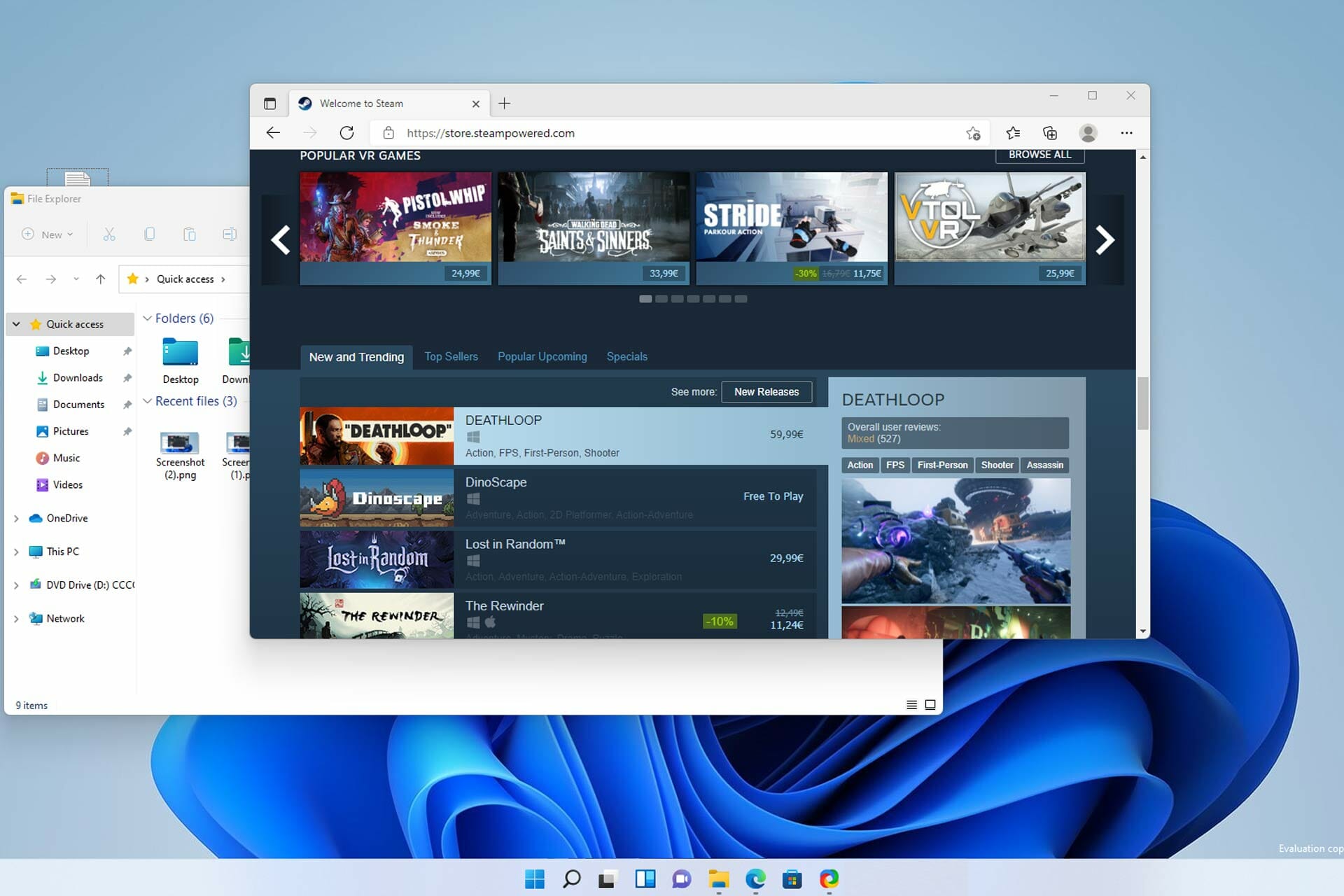
Task: Open Edge Settings and more ellipsis
Action: tap(1126, 133)
